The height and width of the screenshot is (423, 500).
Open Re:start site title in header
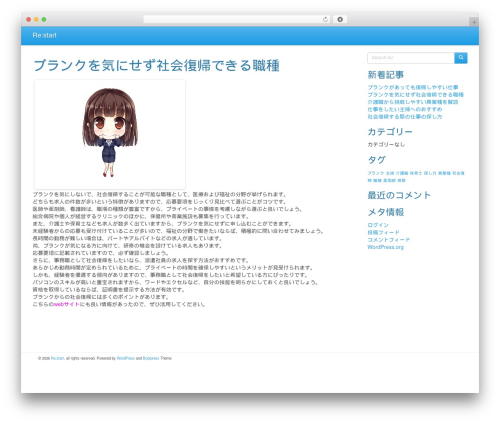(44, 35)
